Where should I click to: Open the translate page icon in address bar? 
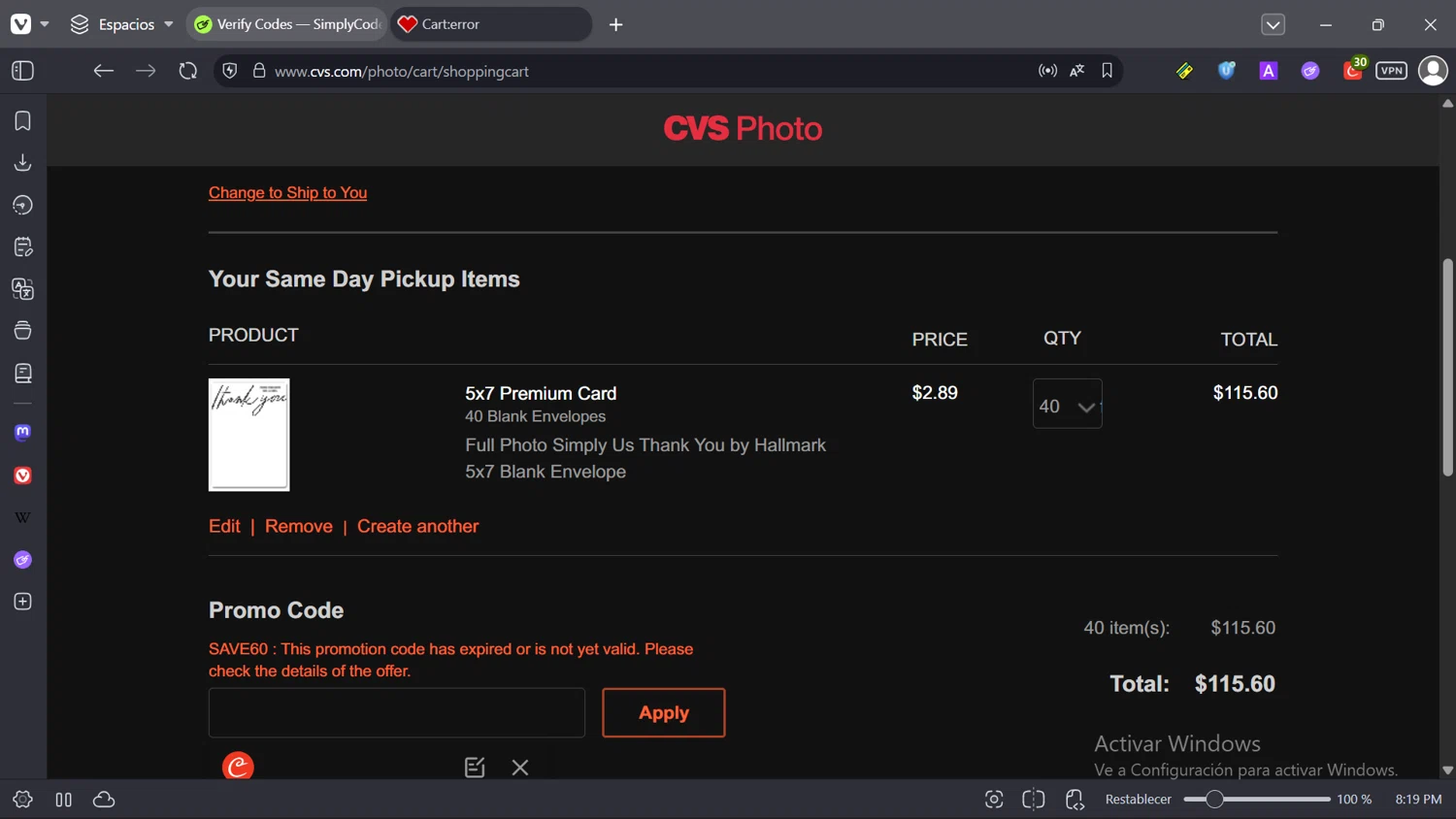pyautogui.click(x=1077, y=71)
